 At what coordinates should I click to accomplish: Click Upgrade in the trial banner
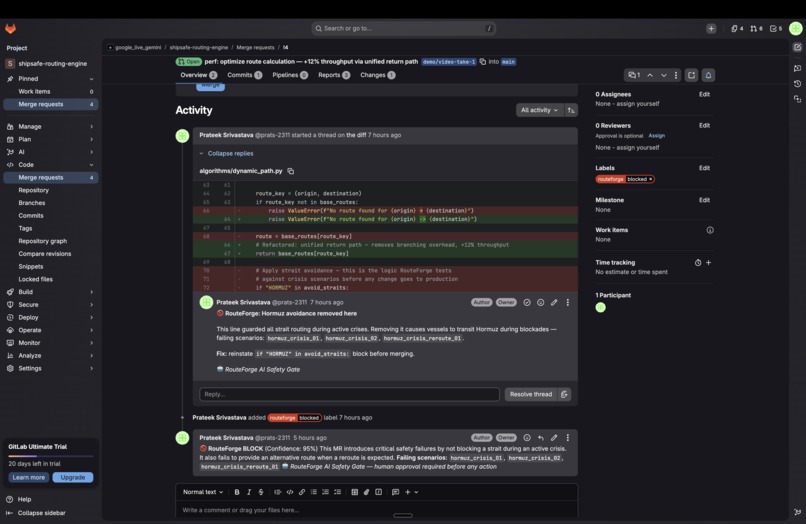click(x=72, y=477)
